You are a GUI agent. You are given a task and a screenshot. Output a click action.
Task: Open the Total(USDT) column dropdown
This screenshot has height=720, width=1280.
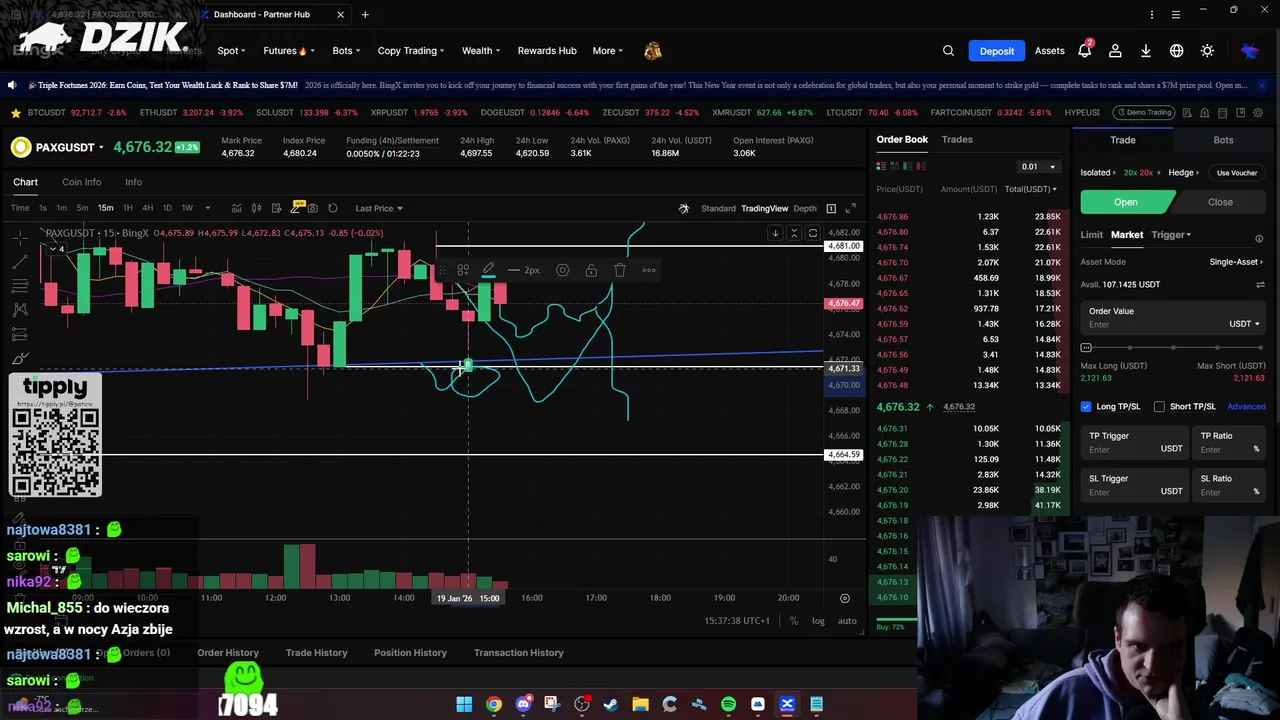click(1031, 189)
